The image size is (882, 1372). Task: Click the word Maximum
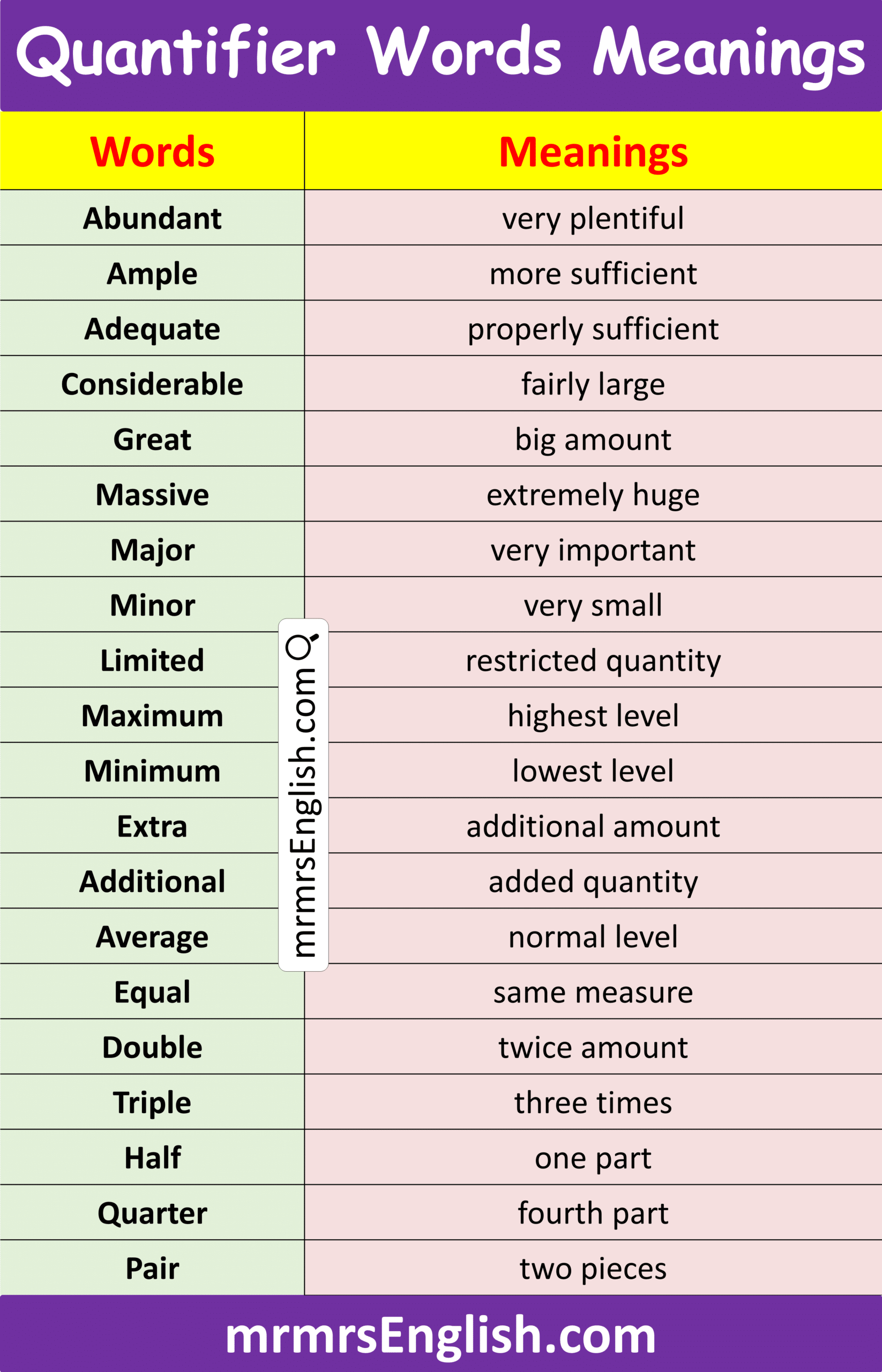152,715
